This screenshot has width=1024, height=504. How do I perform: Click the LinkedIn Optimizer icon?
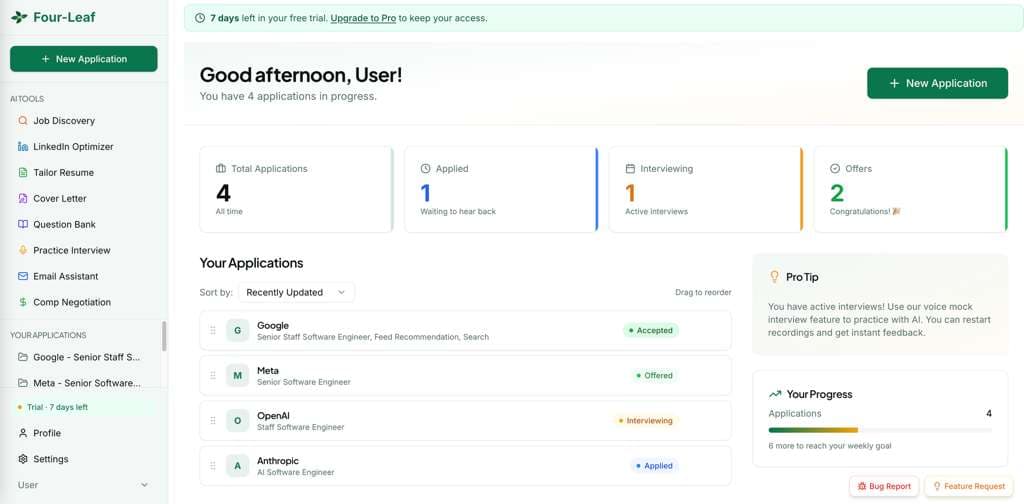23,147
